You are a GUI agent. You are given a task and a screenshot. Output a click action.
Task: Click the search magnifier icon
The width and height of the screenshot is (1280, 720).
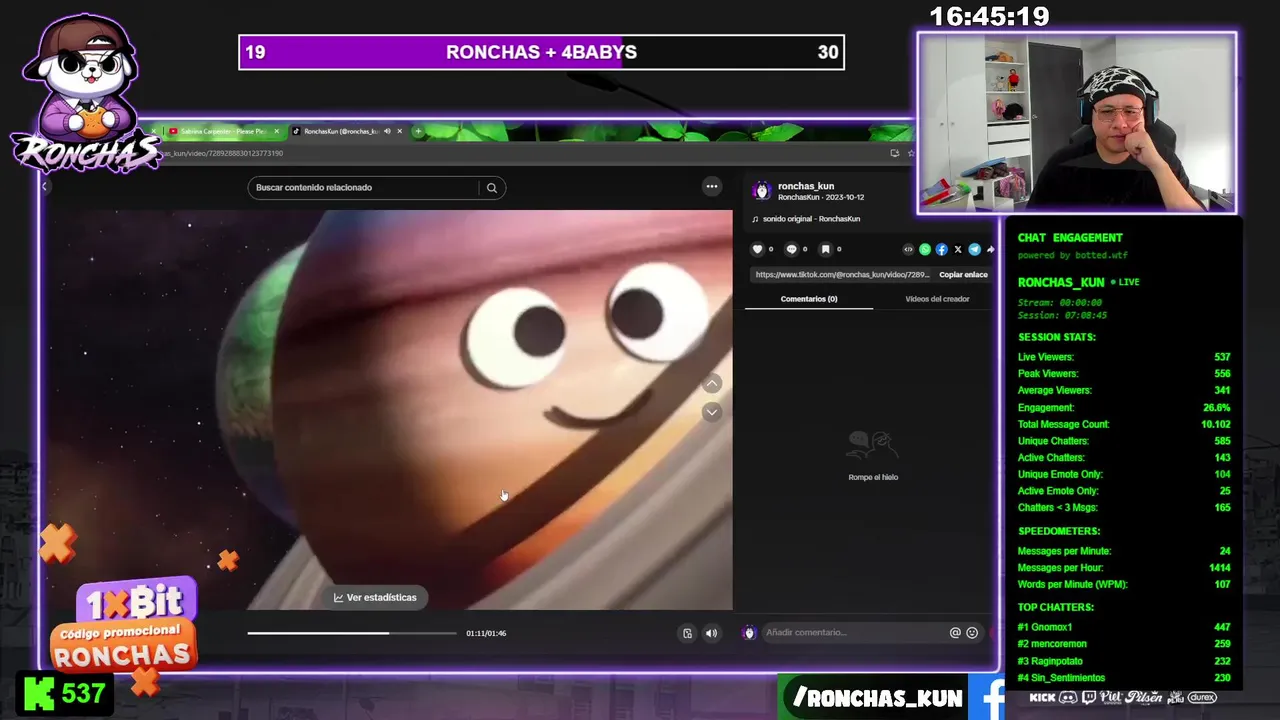pos(491,188)
